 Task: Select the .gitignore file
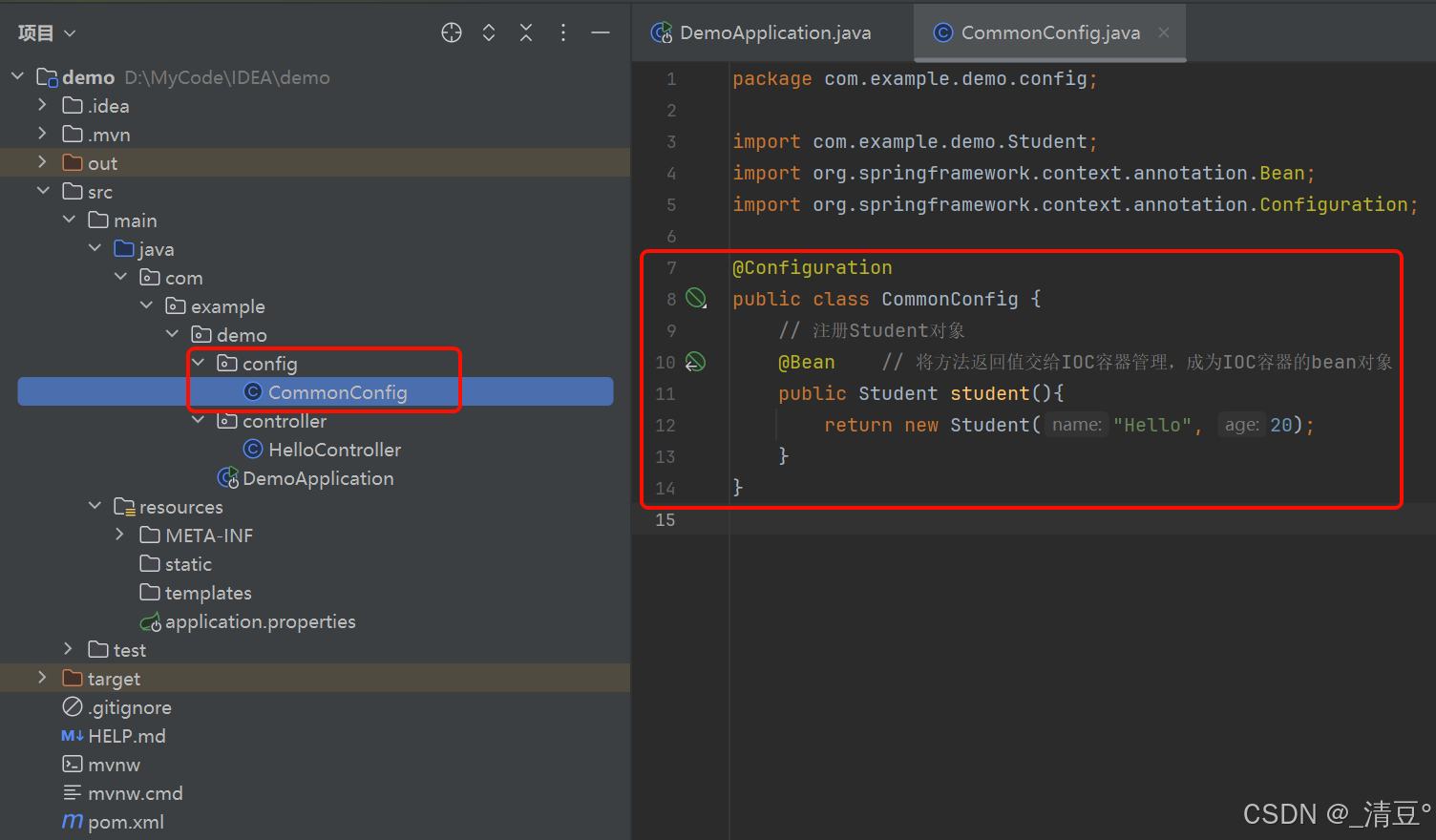click(130, 707)
